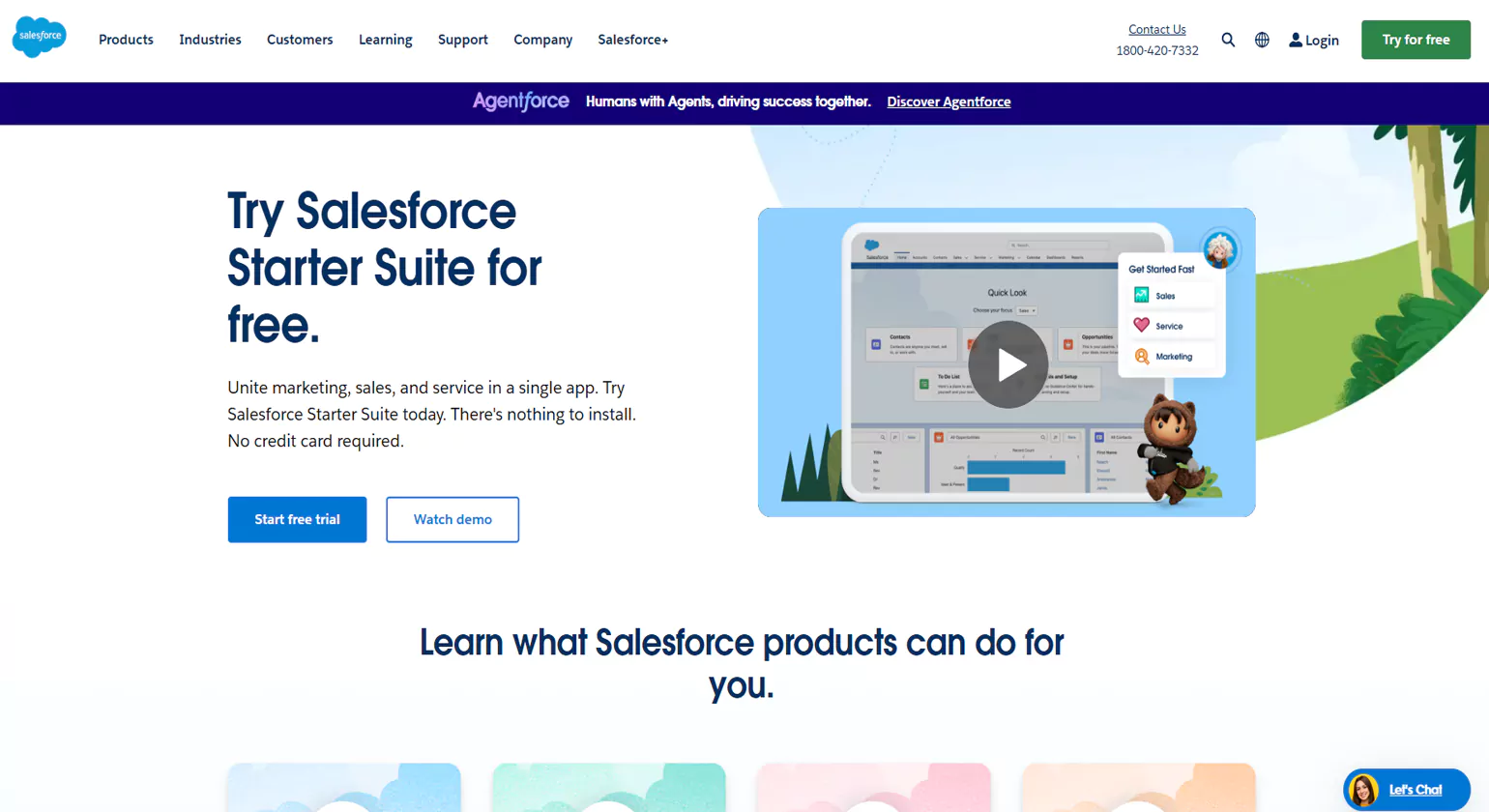Viewport: 1489px width, 812px height.
Task: Select the Support menu item
Action: pos(462,40)
